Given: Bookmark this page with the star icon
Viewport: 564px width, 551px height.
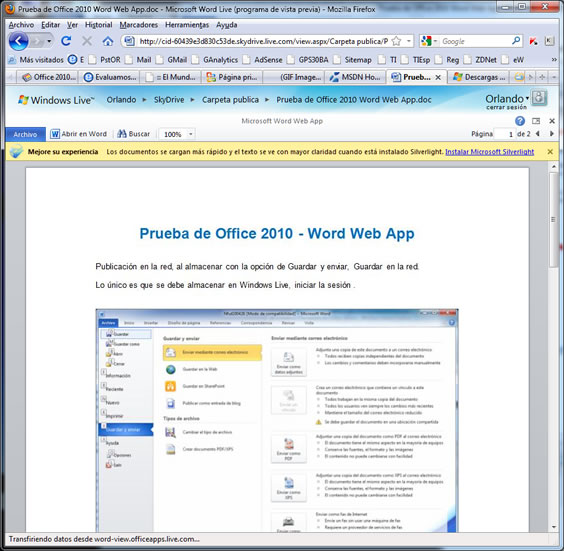Looking at the screenshot, I should pyautogui.click(x=396, y=41).
